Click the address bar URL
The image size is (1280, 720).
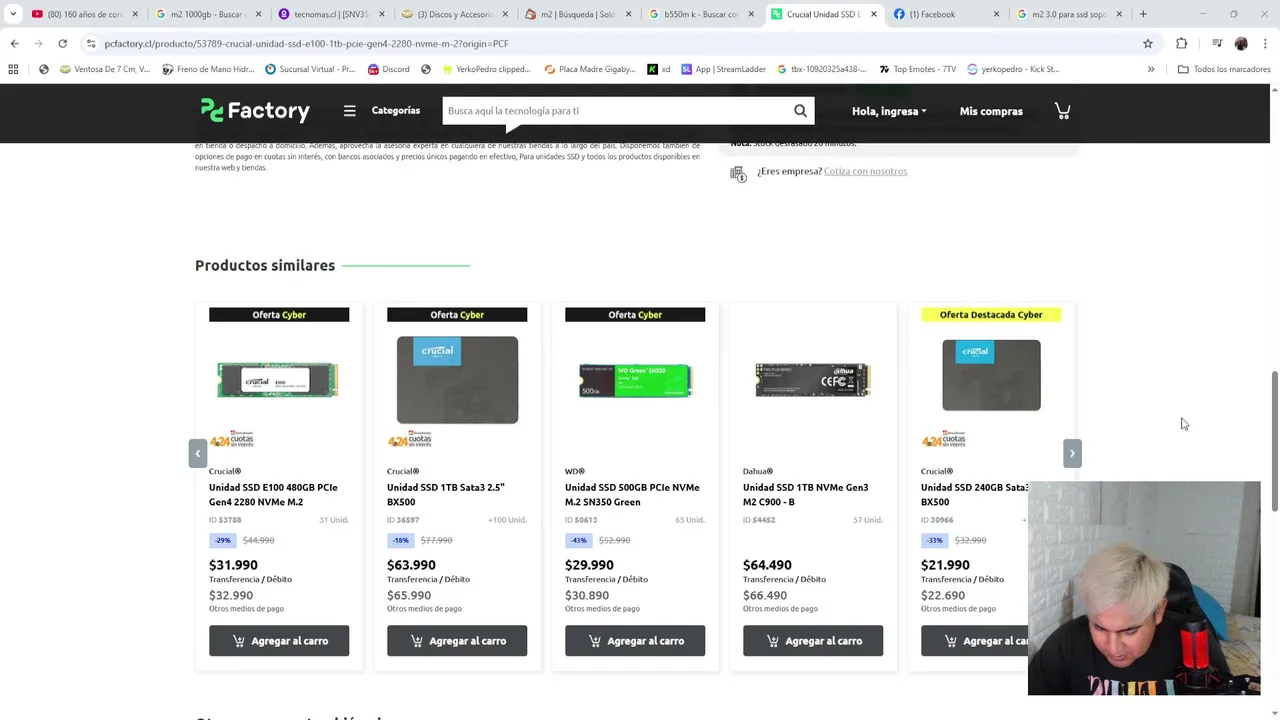pyautogui.click(x=306, y=44)
